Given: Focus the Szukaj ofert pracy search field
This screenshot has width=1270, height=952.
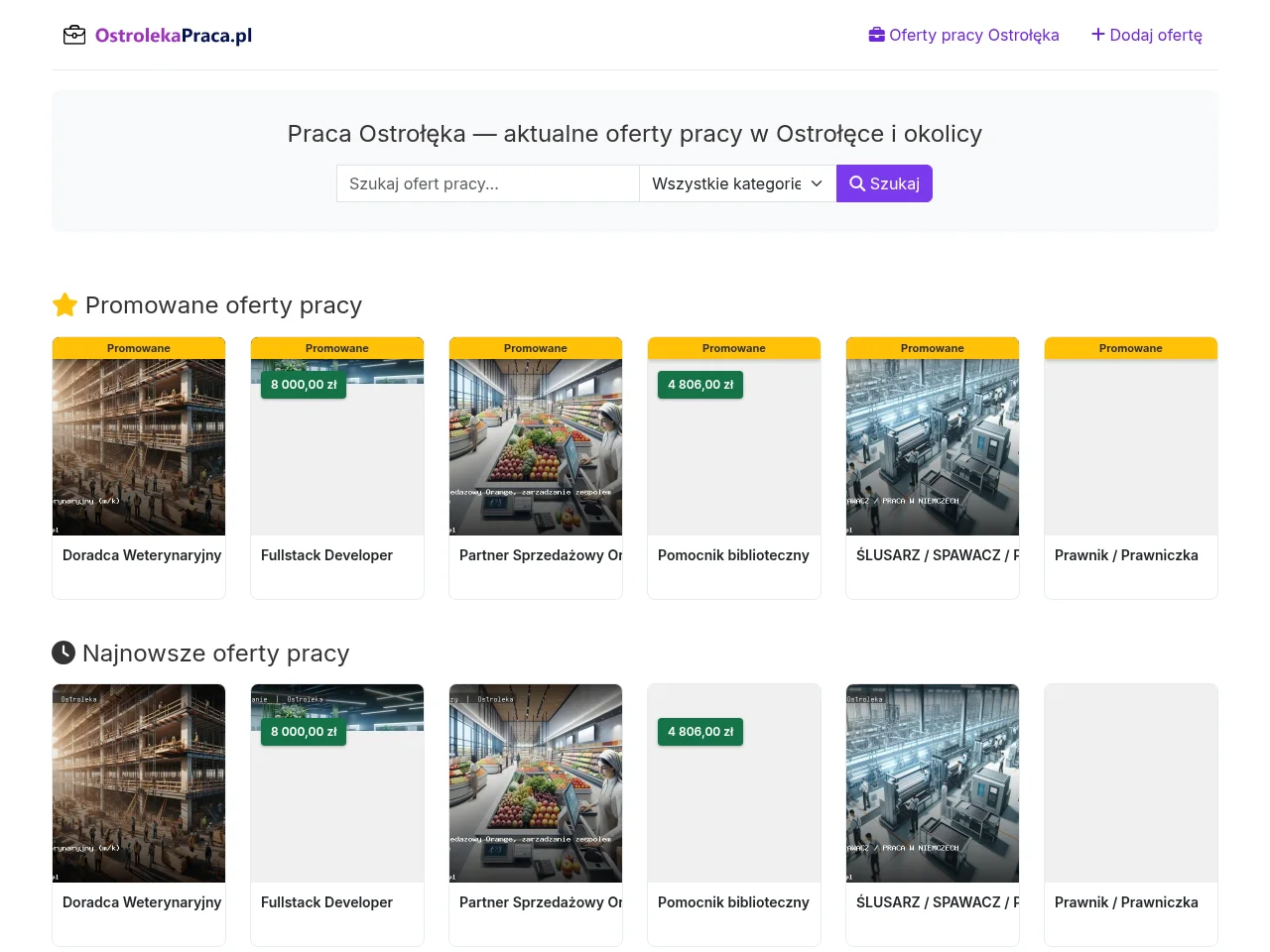Looking at the screenshot, I should [x=488, y=183].
